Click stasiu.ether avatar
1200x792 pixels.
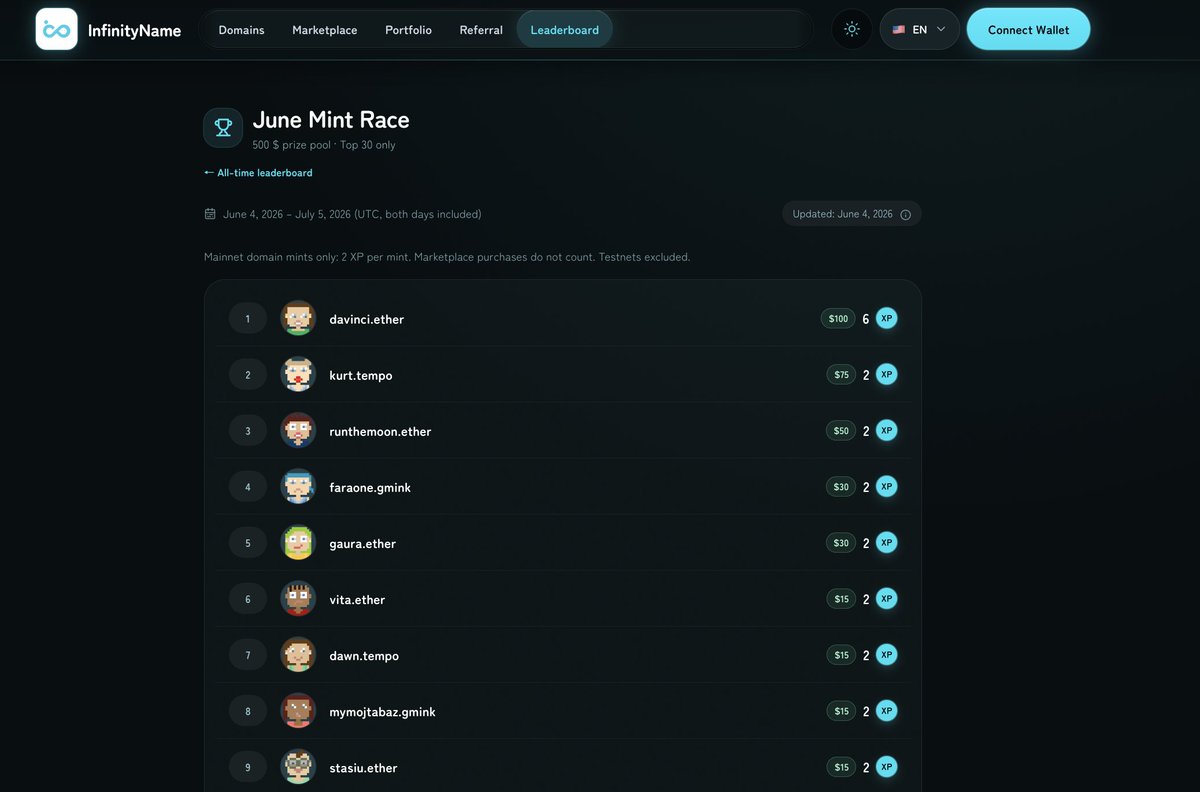pyautogui.click(x=298, y=767)
